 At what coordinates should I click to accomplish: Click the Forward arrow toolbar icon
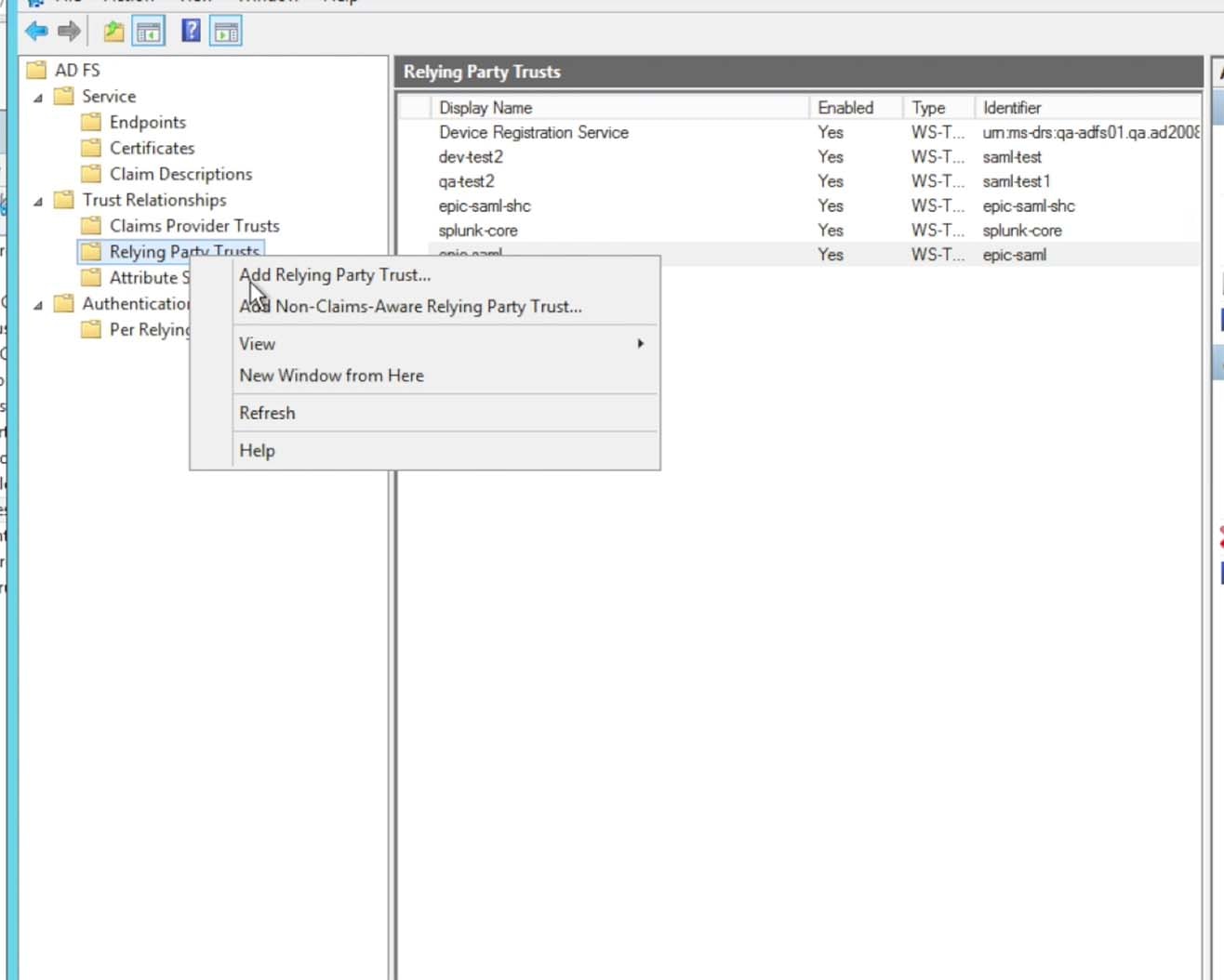pos(69,32)
